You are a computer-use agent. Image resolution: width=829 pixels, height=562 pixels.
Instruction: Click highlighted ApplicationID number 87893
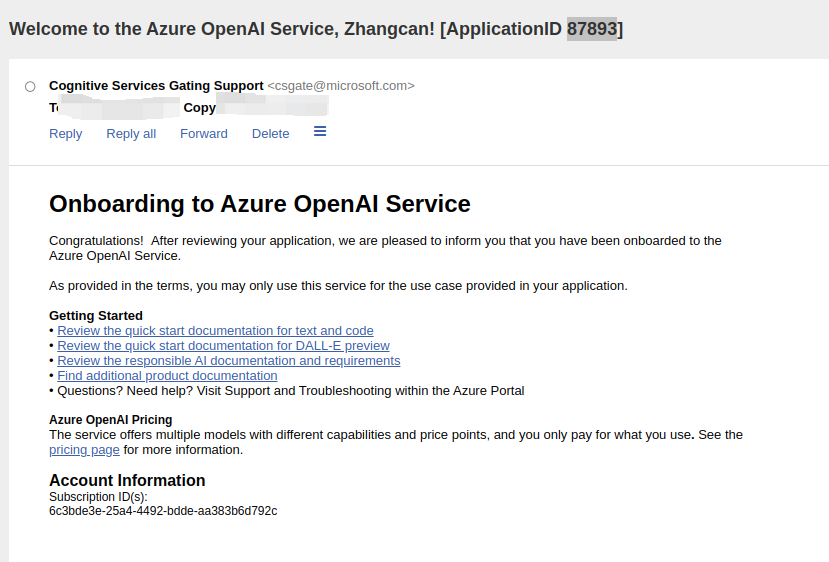[x=592, y=29]
